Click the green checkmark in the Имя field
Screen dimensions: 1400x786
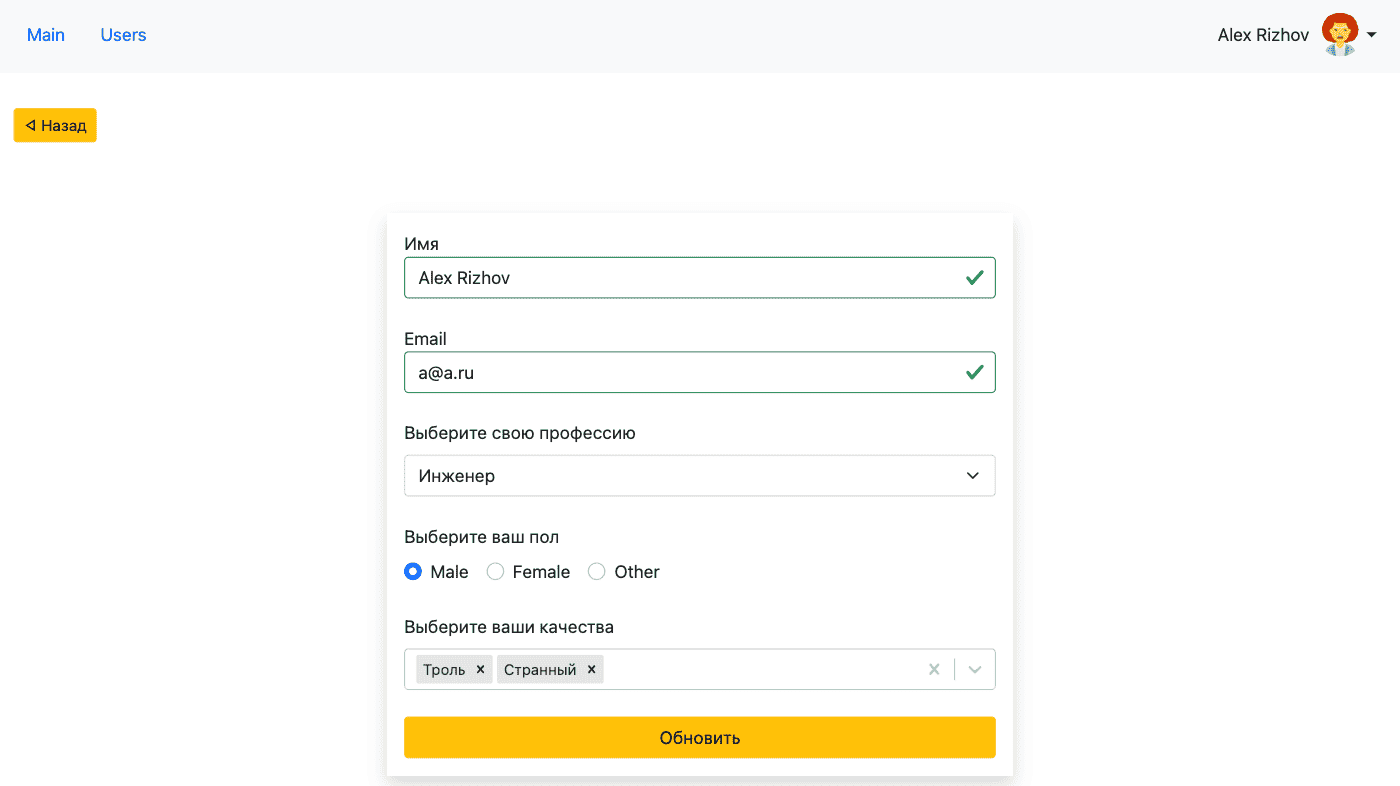click(x=974, y=278)
